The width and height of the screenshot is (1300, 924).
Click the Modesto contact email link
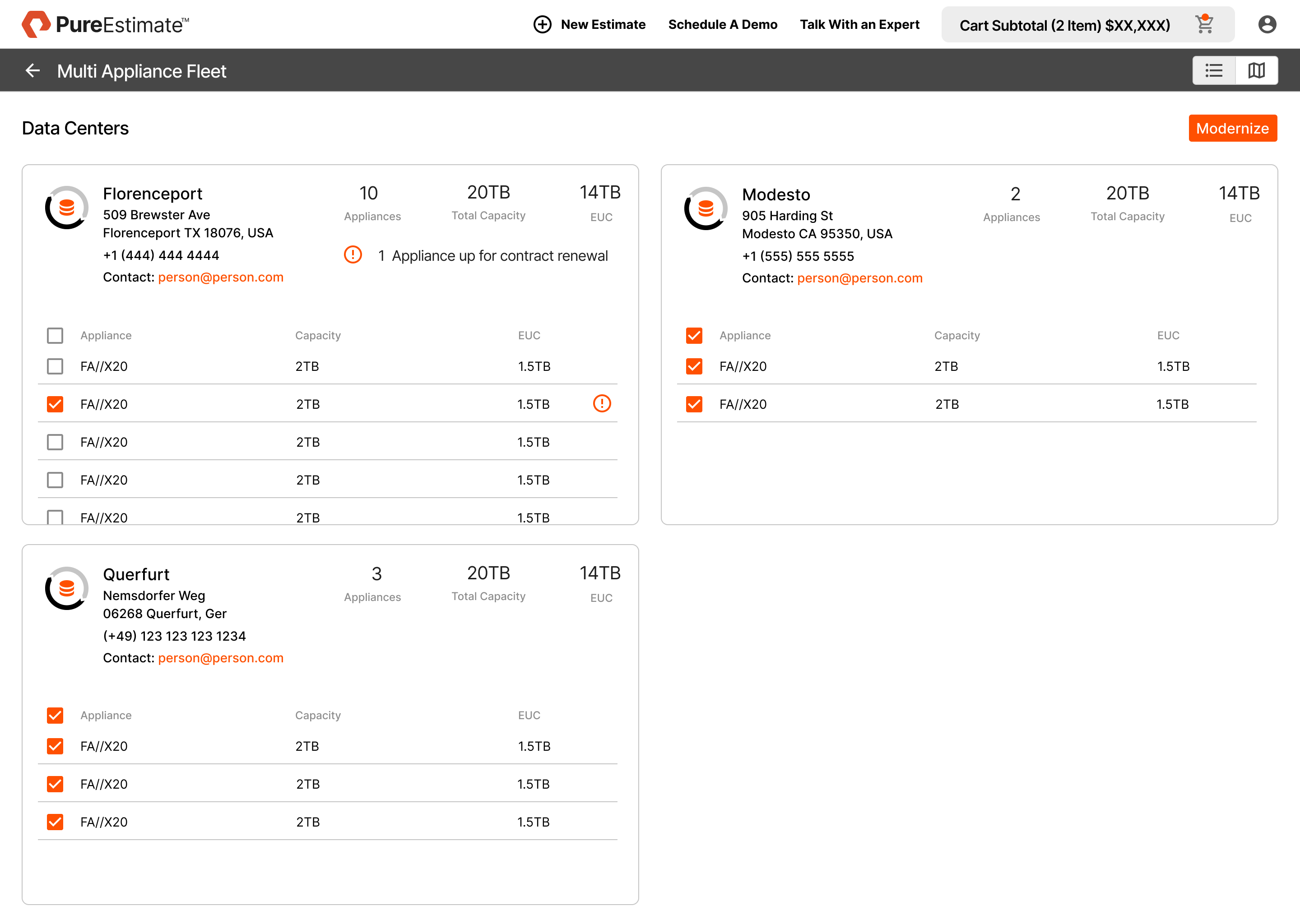tap(859, 278)
